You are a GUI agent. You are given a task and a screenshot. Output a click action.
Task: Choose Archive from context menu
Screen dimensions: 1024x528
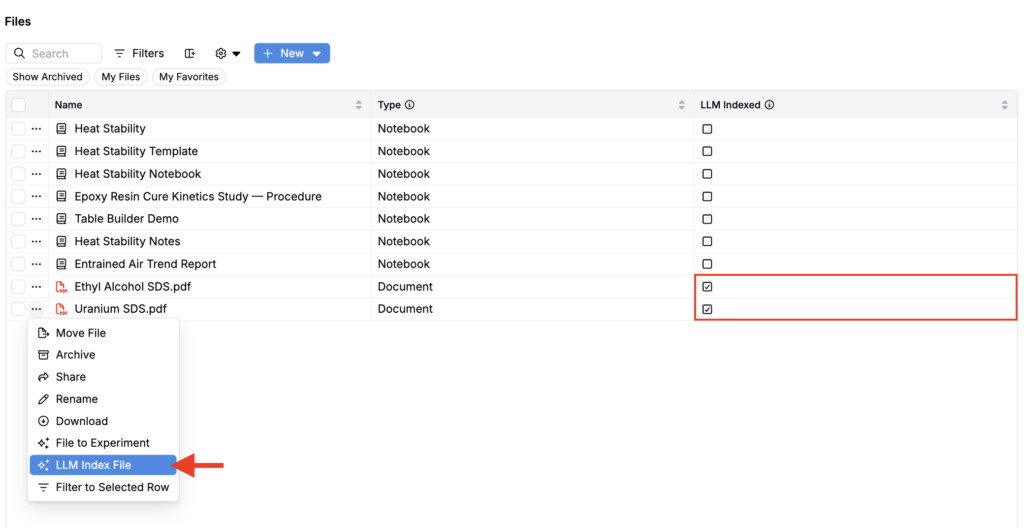click(x=103, y=355)
